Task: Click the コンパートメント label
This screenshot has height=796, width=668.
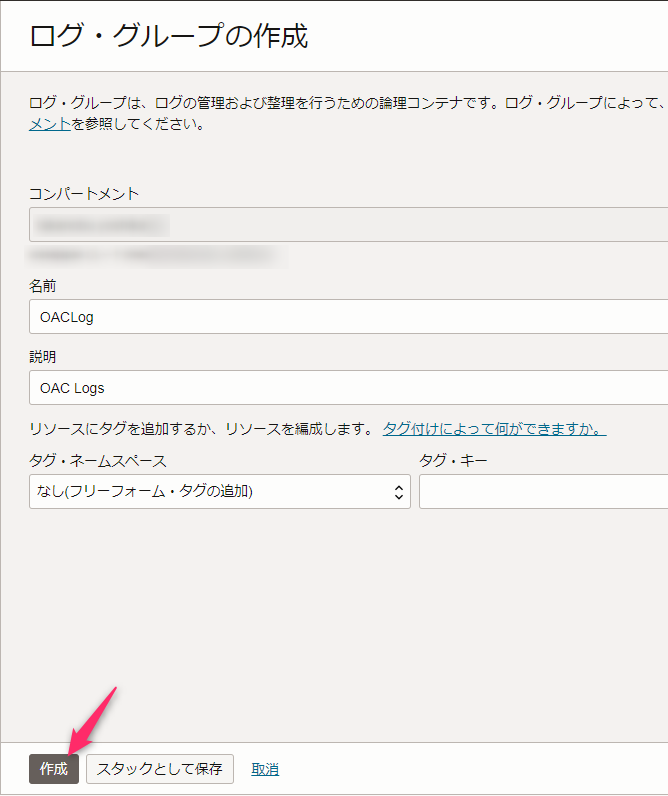Action: click(84, 193)
